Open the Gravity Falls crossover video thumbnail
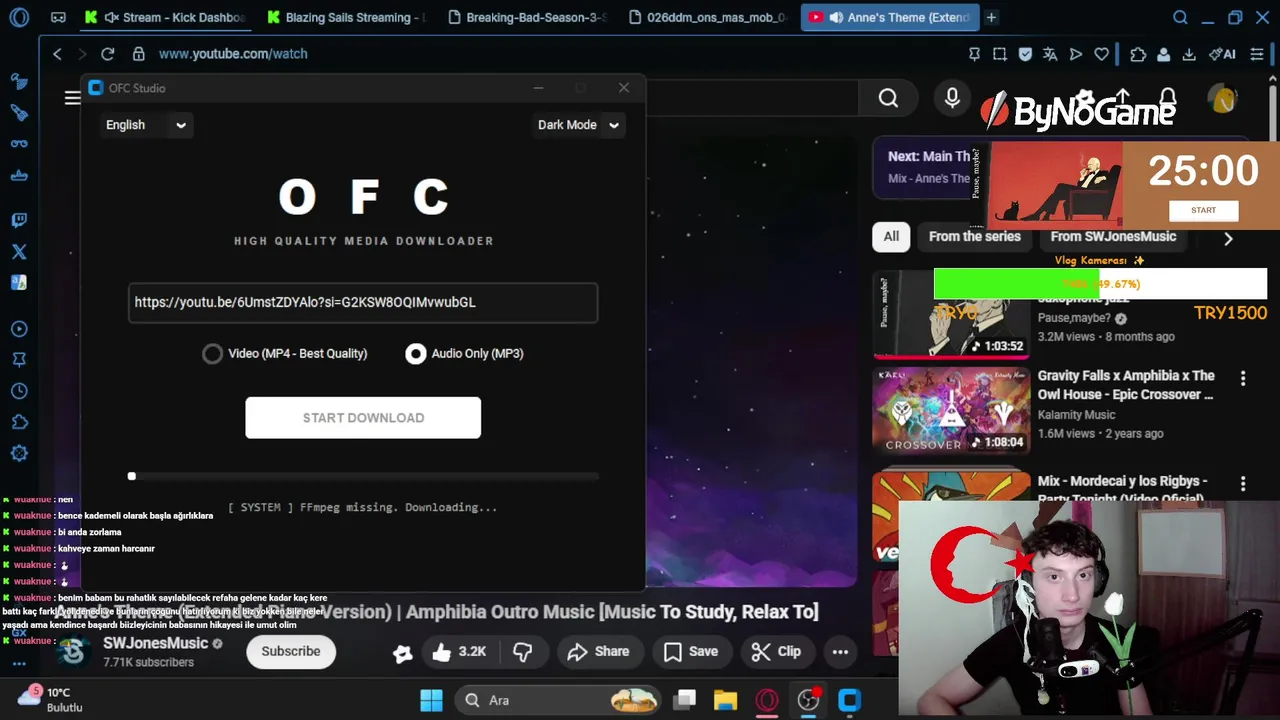The width and height of the screenshot is (1280, 720). coord(951,410)
